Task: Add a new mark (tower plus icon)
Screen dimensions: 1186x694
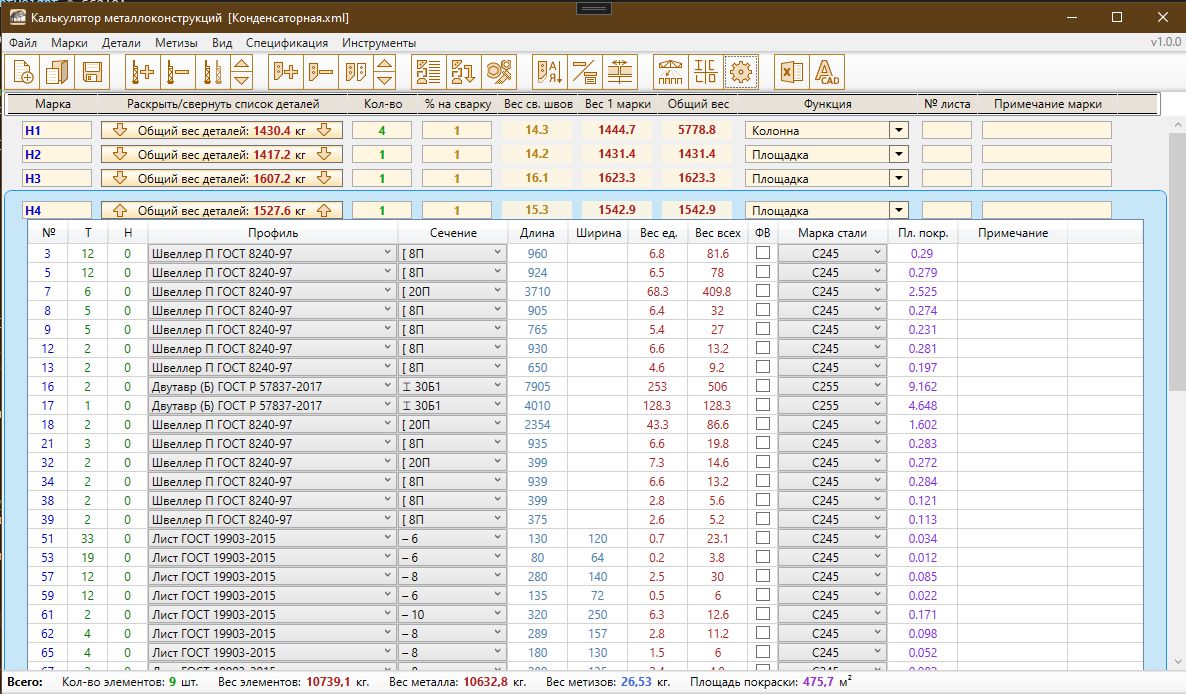Action: coord(143,73)
